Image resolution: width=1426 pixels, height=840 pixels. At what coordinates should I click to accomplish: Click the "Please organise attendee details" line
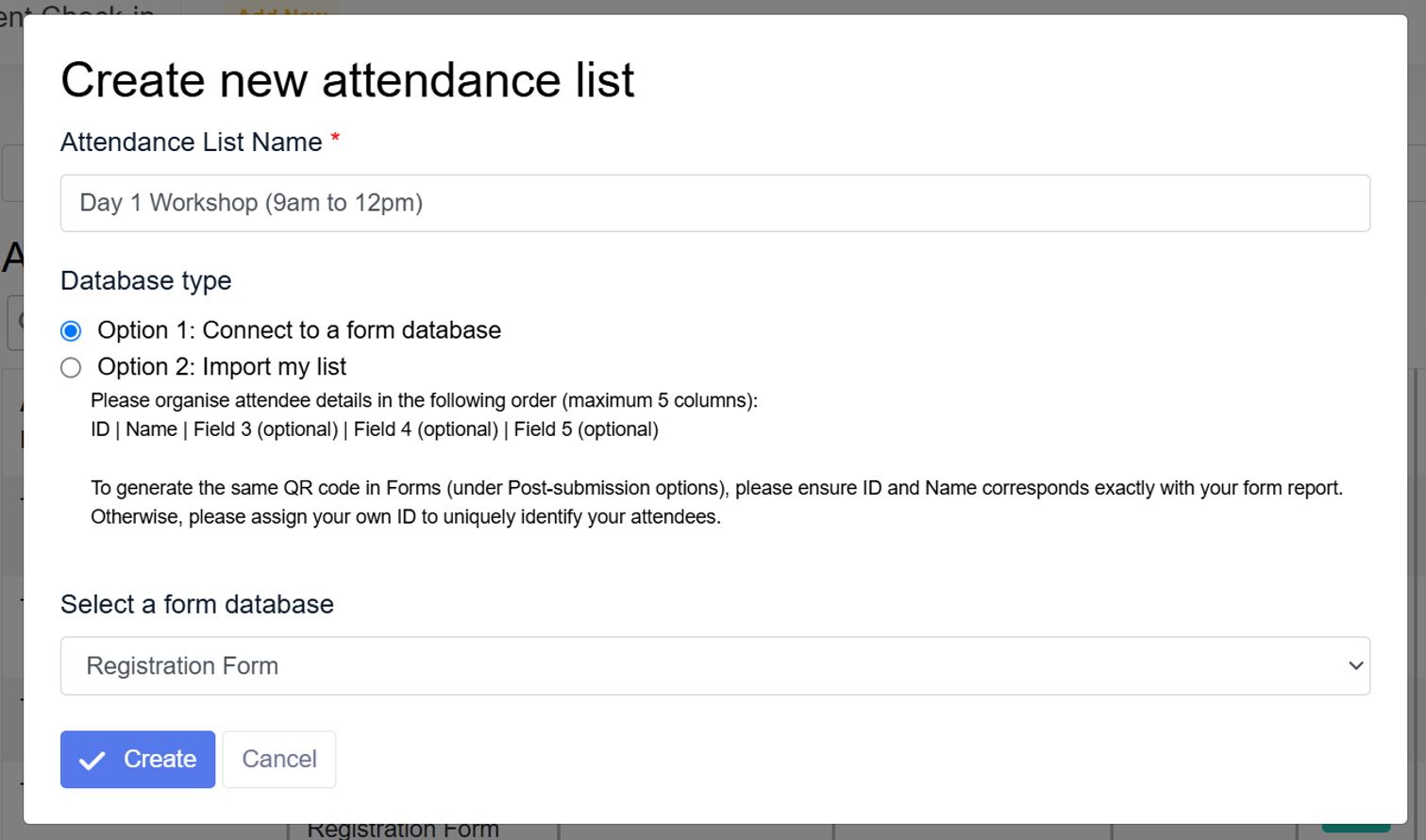(x=424, y=400)
